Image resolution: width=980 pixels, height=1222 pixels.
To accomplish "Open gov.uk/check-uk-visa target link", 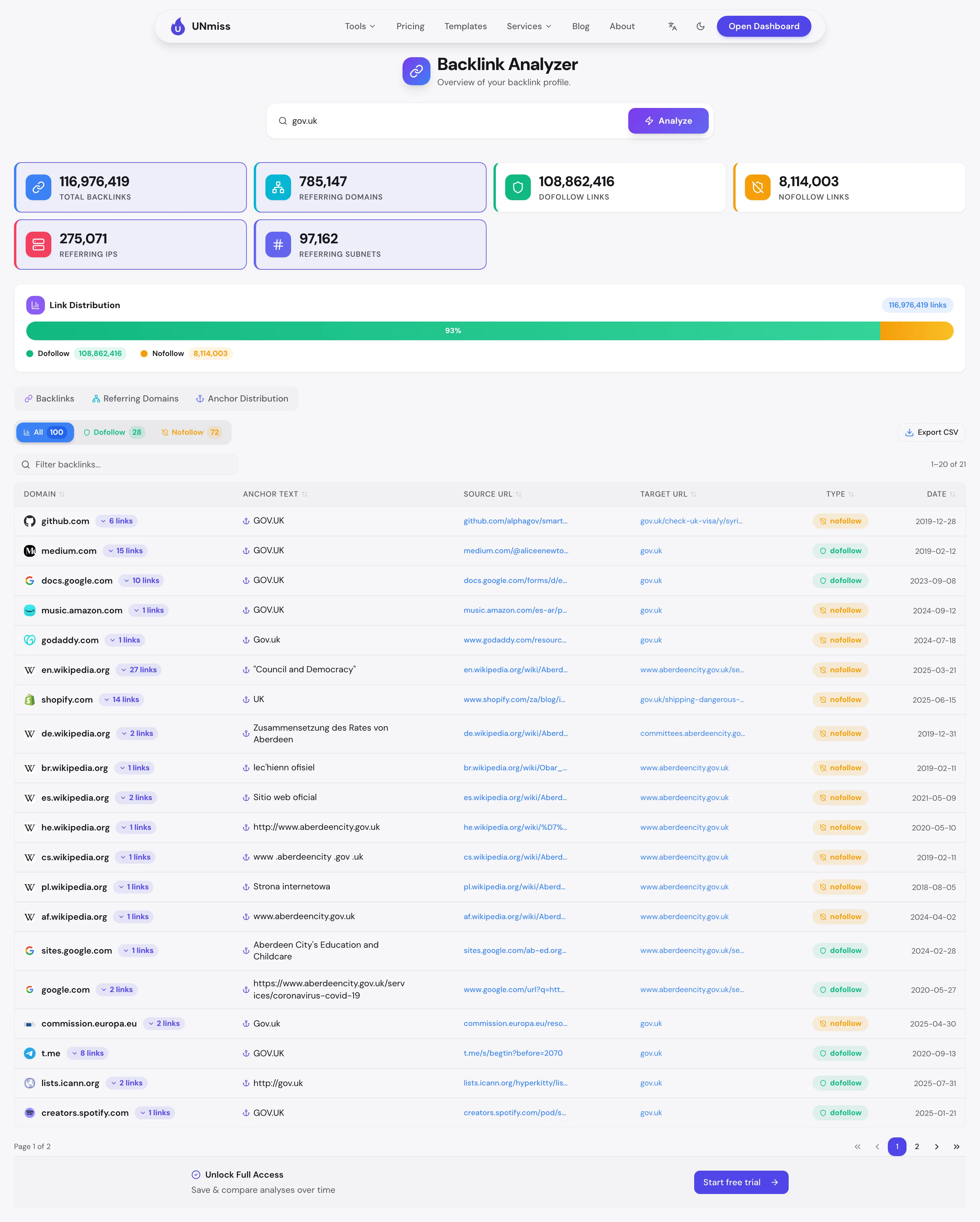I will click(x=691, y=521).
